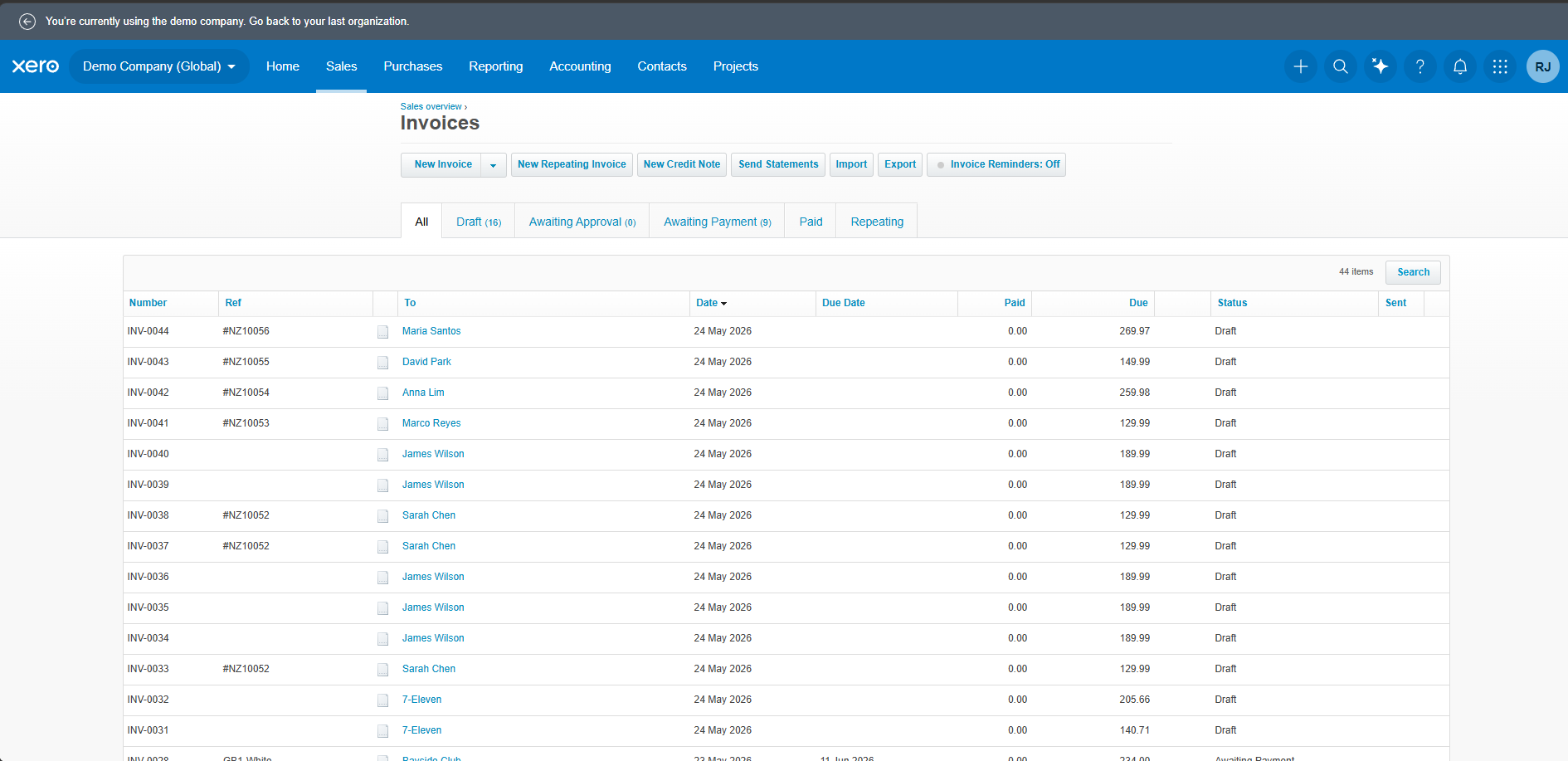The height and width of the screenshot is (761, 1568).
Task: Click the Send Statements button
Action: [x=778, y=164]
